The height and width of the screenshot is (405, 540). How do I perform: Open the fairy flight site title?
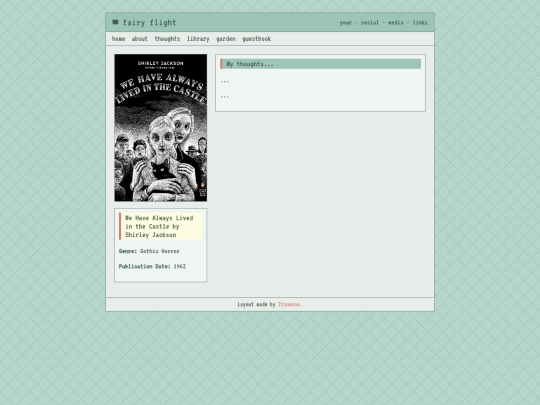click(149, 23)
